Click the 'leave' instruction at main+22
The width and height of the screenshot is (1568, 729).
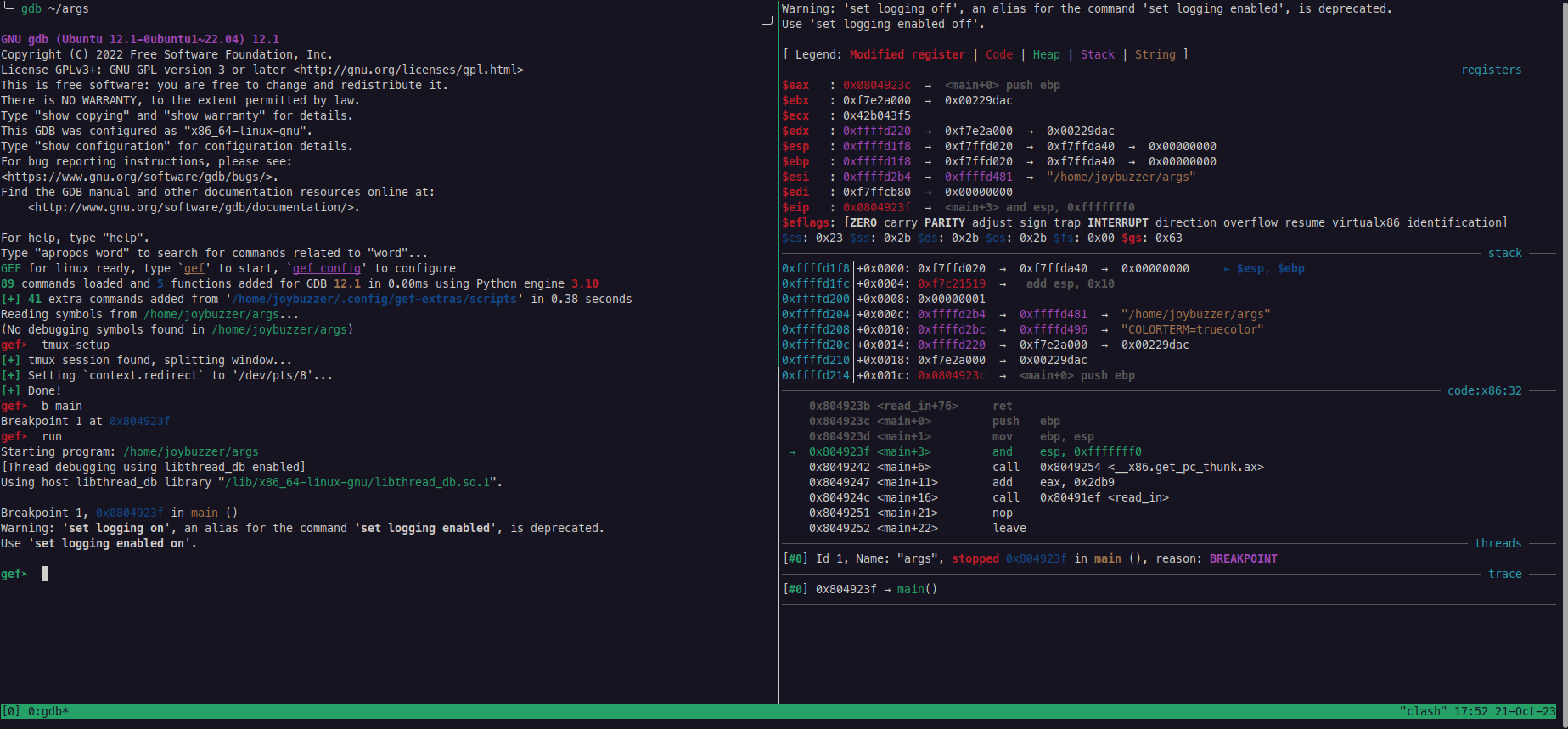click(x=1009, y=528)
